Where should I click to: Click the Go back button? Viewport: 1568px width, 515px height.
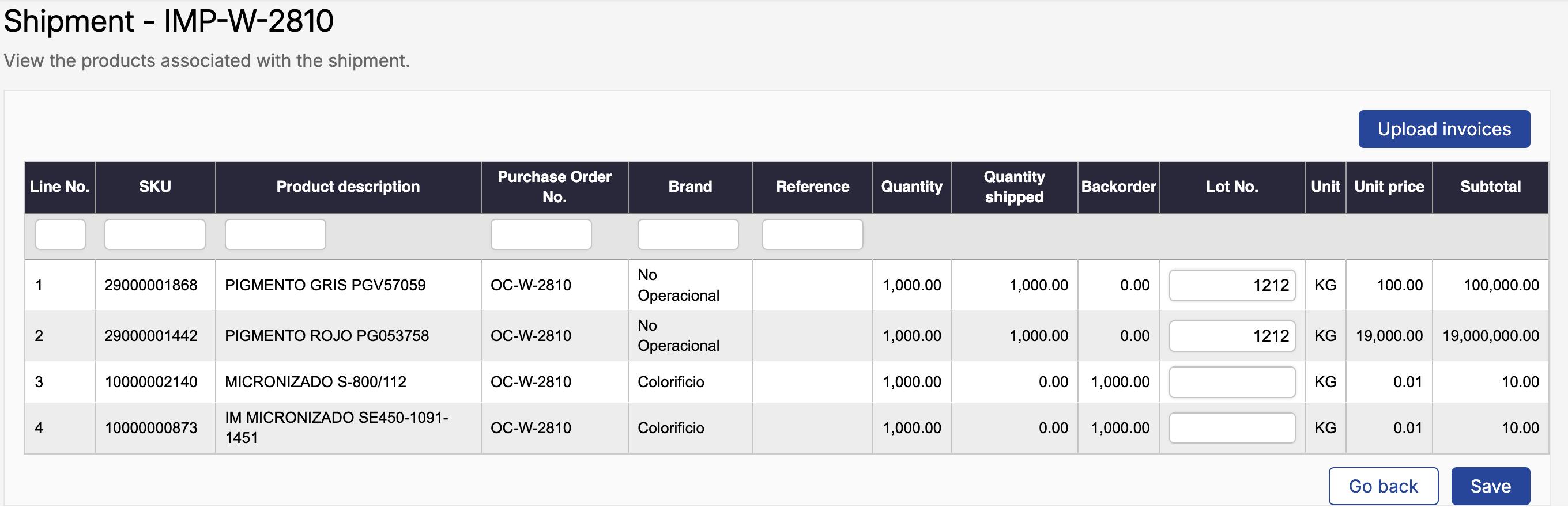tap(1382, 486)
